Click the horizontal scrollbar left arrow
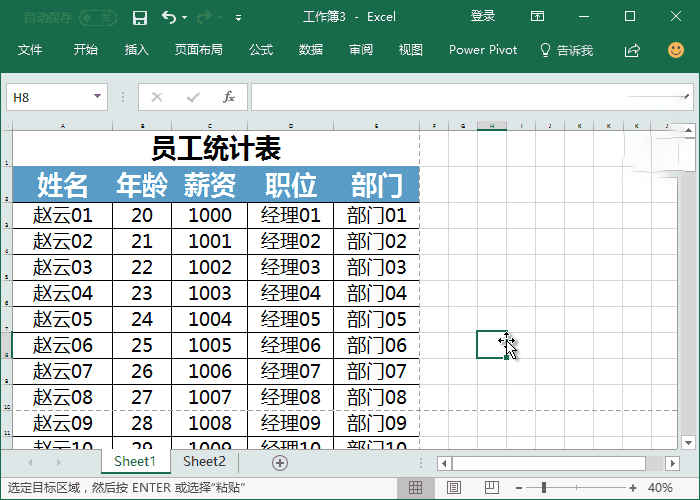700x500 pixels. pos(444,463)
